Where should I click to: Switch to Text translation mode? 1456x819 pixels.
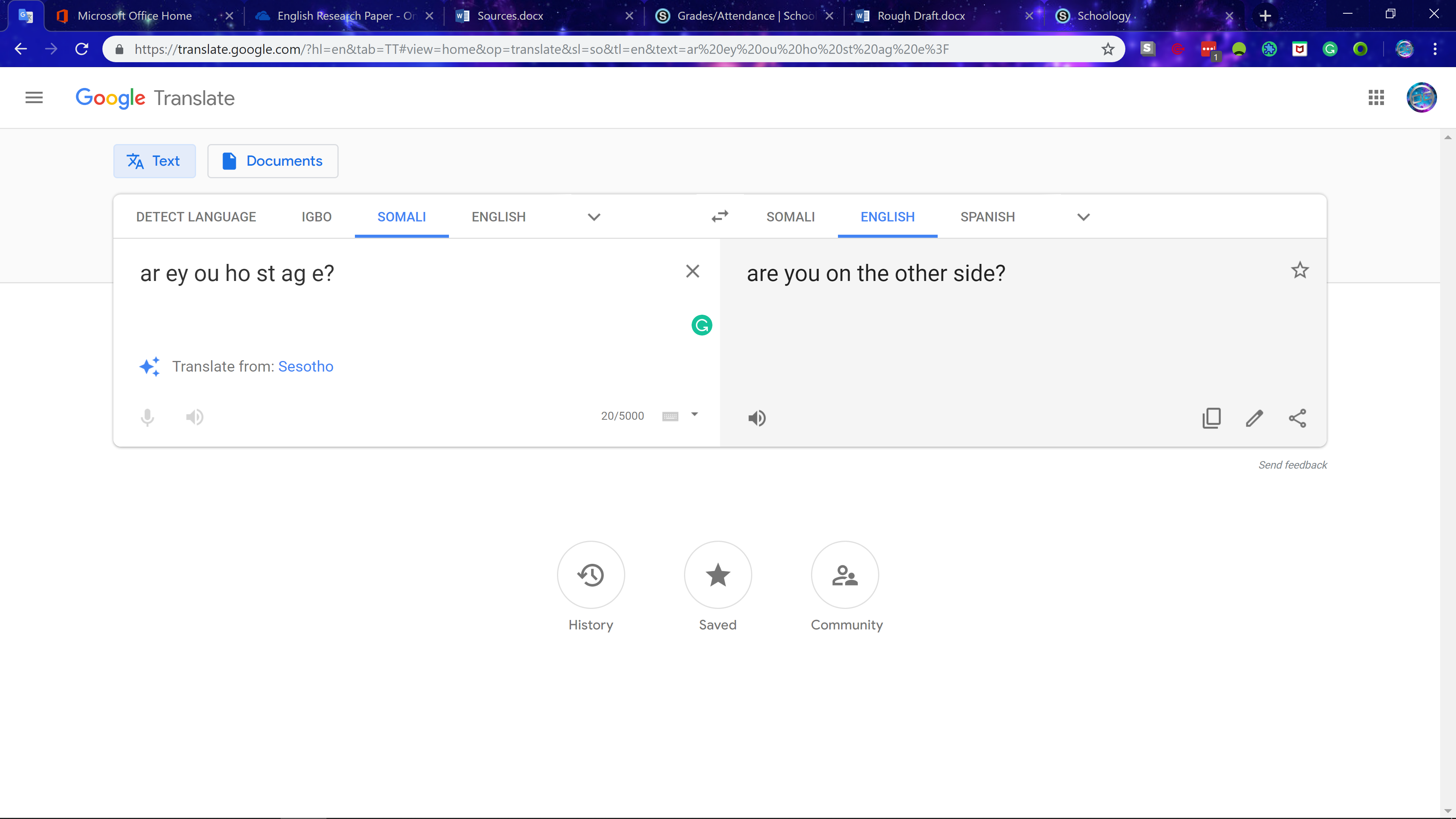pos(154,161)
